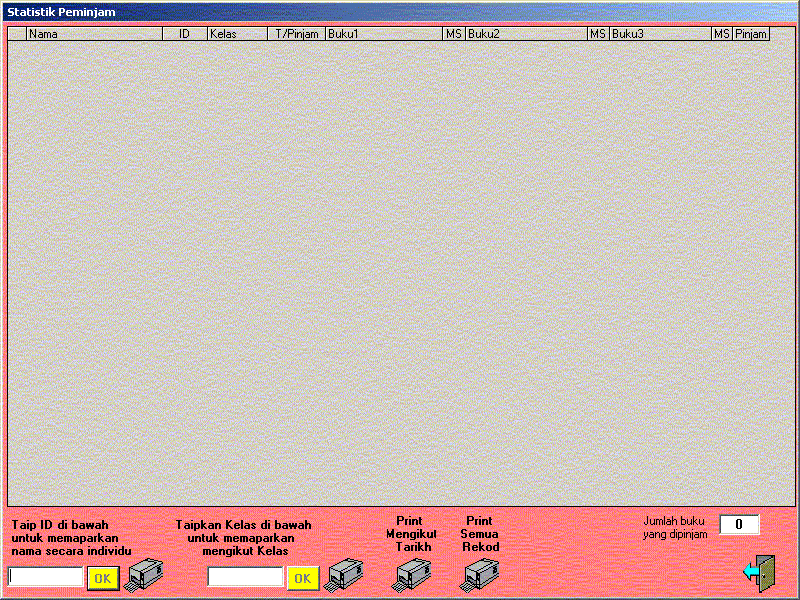This screenshot has height=600, width=800.
Task: Focus the ID text box under 'Taip ID di bawah'
Action: tap(46, 577)
